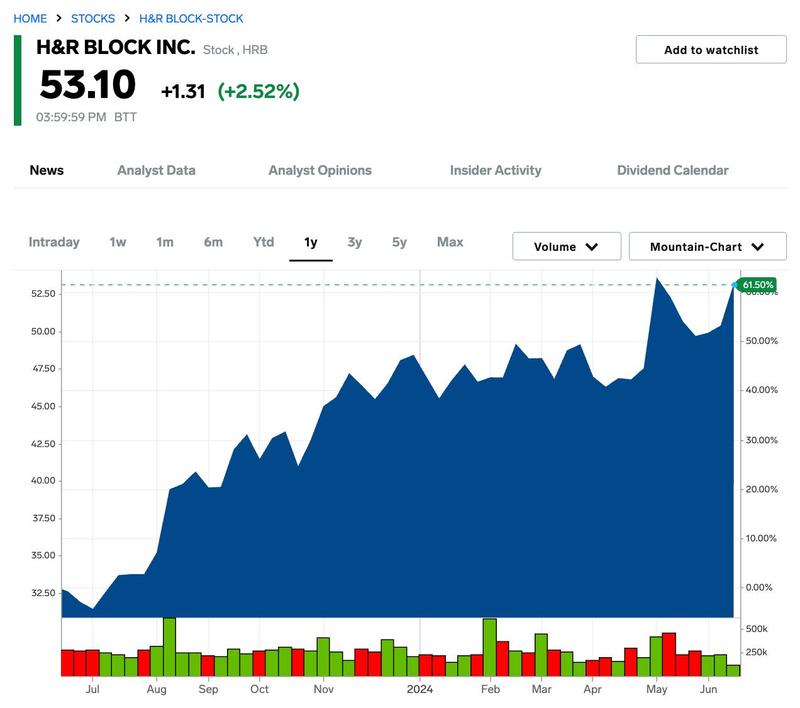Click the +1.31 price change value
Viewport: 800px width, 708px height.
[183, 91]
